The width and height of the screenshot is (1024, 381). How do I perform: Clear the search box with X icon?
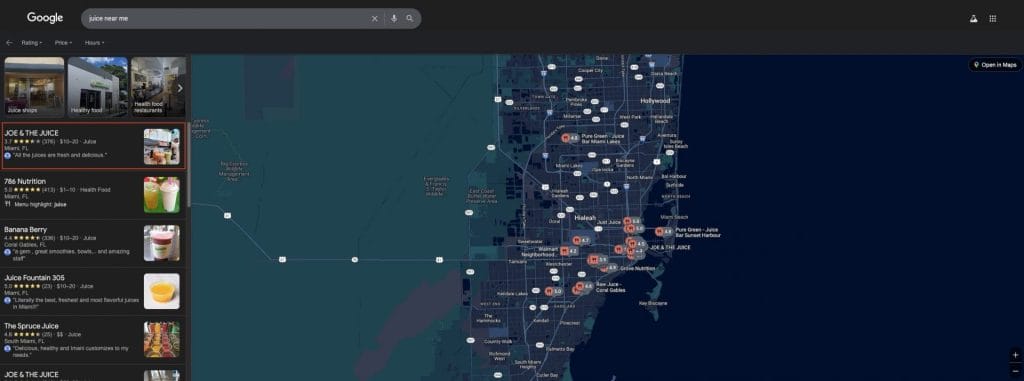(x=374, y=18)
